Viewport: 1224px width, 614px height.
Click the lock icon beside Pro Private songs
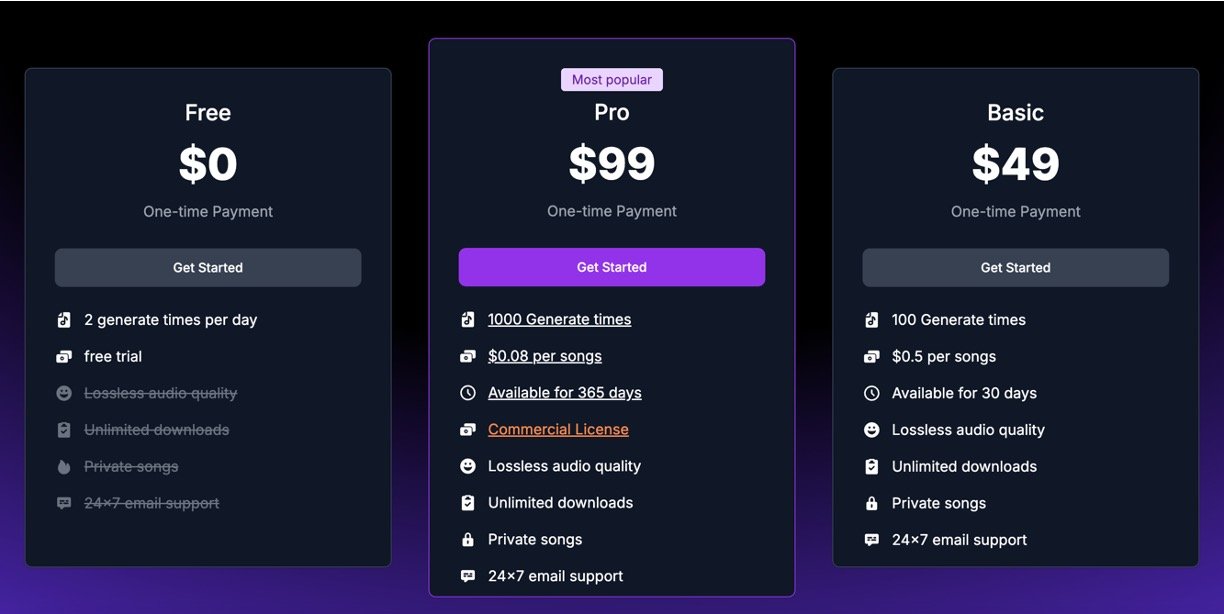pos(468,540)
